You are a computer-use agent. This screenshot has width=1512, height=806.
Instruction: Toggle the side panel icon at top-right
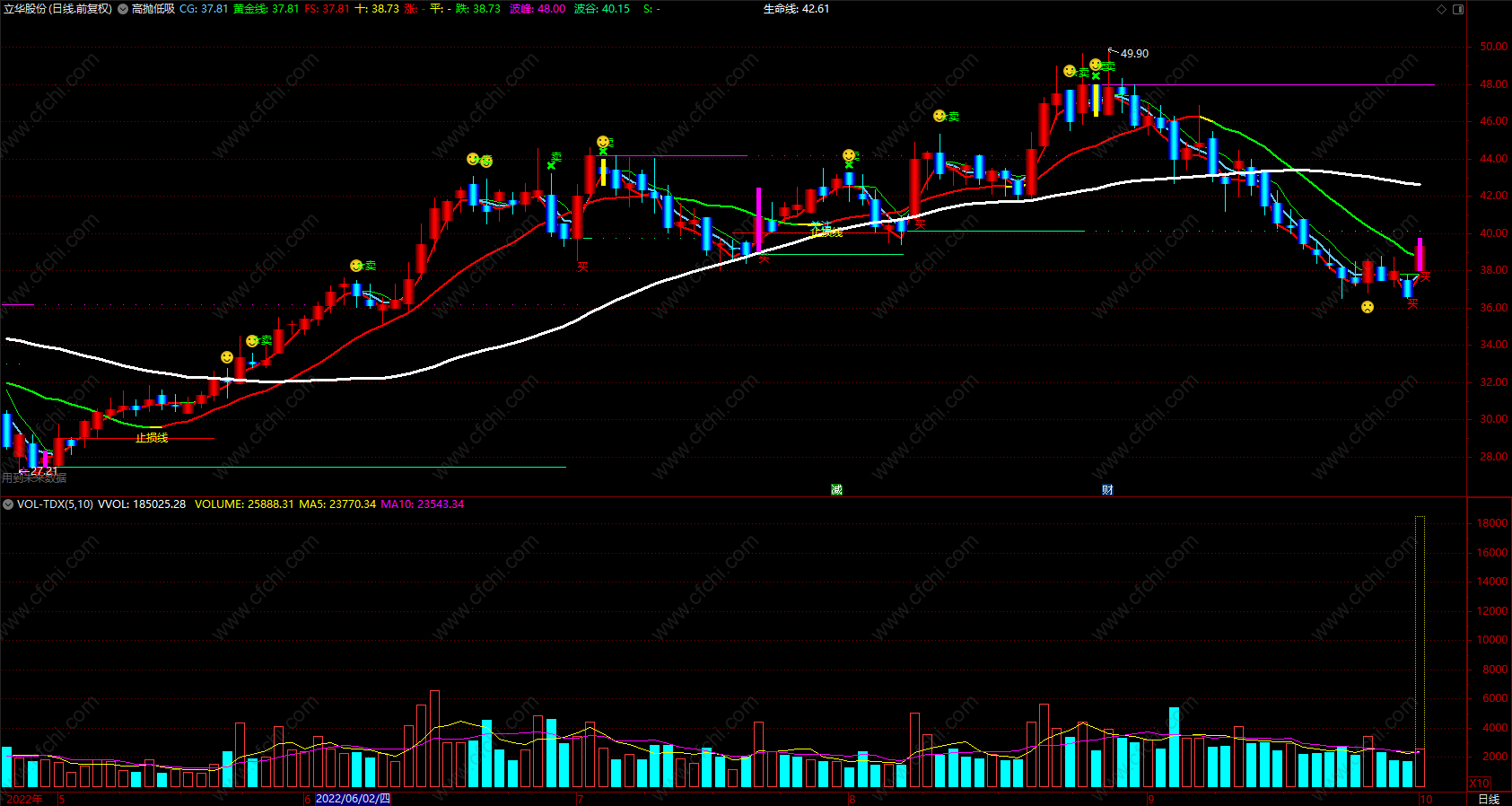tap(1458, 9)
